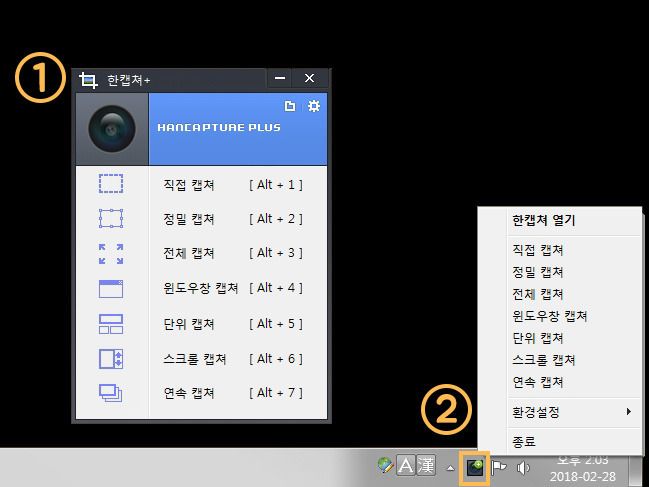Screen dimensions: 649x487
Task: Click the [ Alt + 1 ] shortcut text
Action: click(x=276, y=185)
